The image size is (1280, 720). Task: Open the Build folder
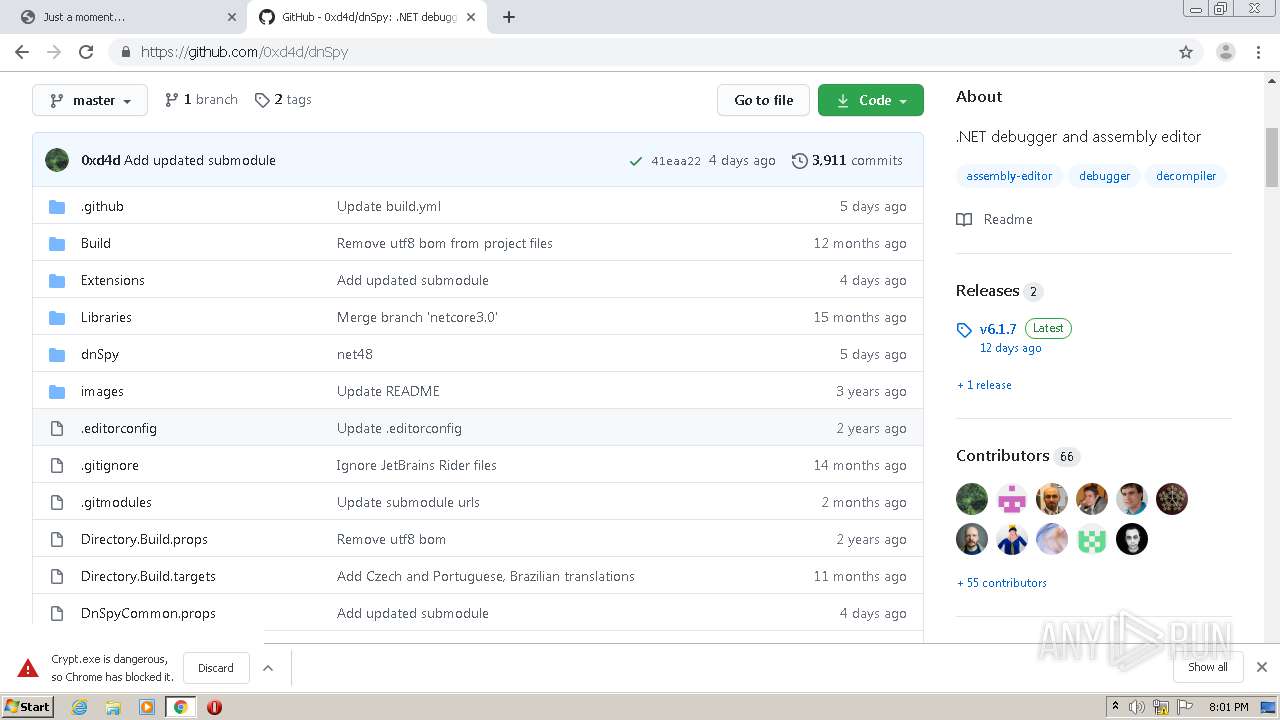pos(96,243)
